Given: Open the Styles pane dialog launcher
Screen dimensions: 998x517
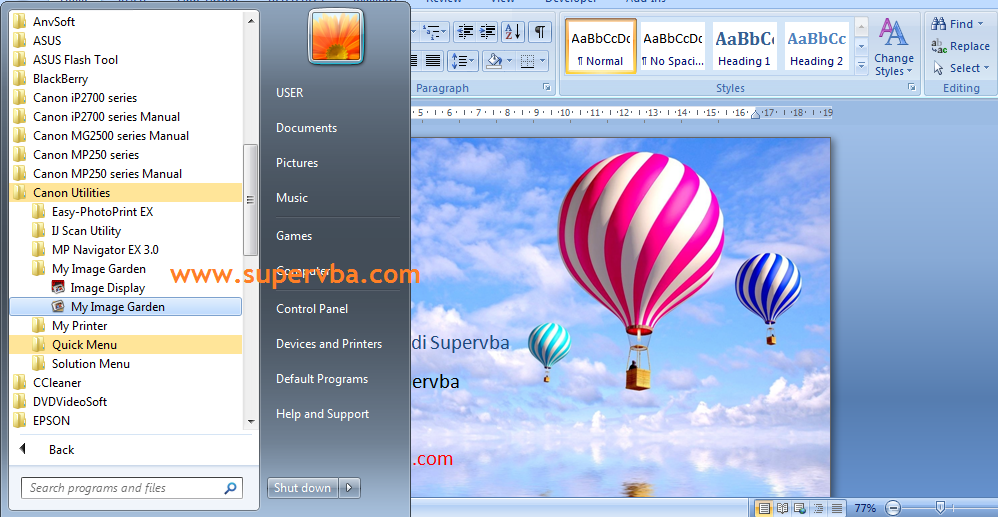Looking at the screenshot, I should (x=911, y=87).
